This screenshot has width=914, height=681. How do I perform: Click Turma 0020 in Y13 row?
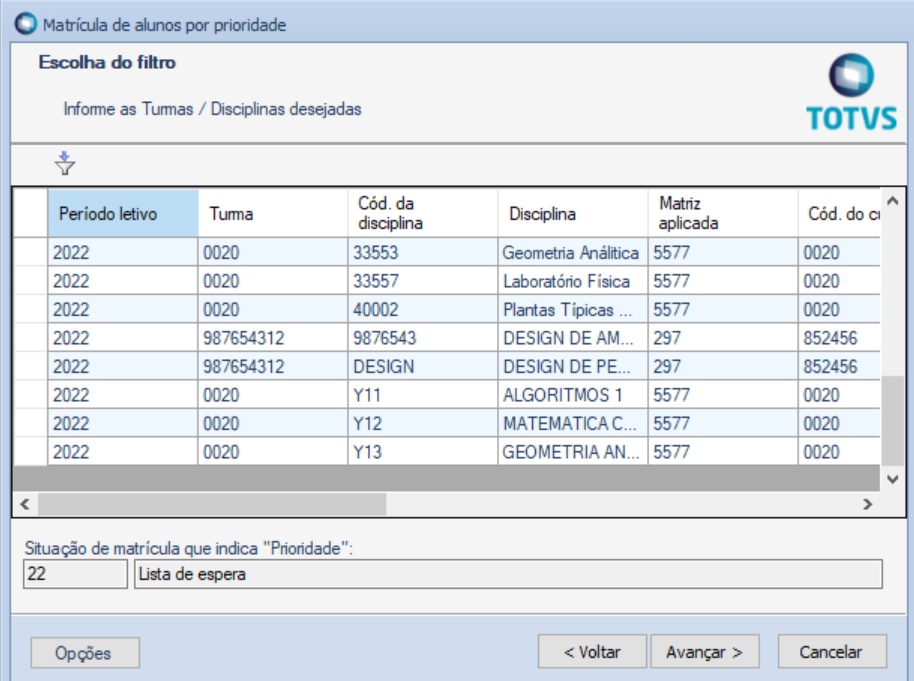(x=273, y=452)
